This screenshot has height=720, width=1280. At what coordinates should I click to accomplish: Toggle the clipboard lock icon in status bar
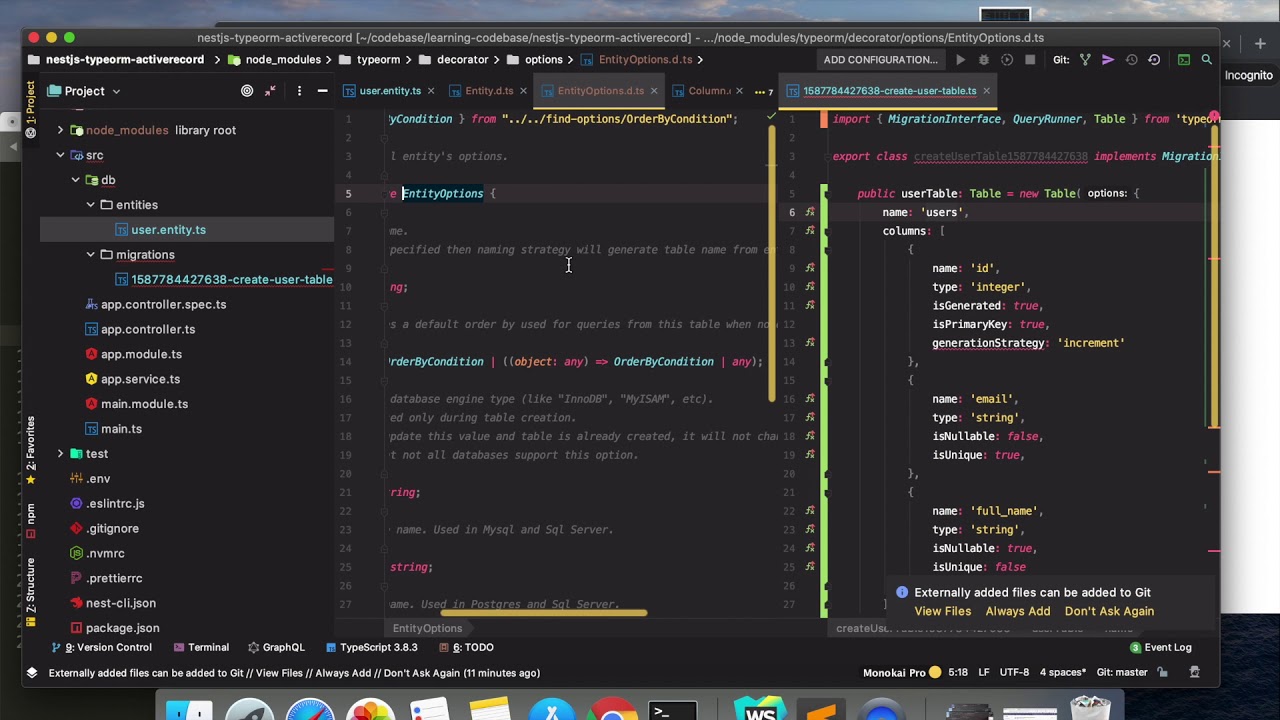1161,672
